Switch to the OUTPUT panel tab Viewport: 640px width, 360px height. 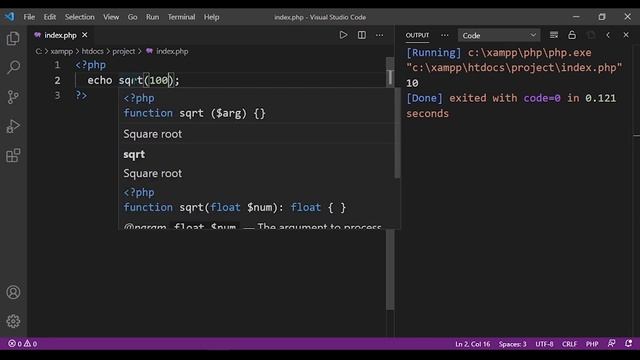417,36
